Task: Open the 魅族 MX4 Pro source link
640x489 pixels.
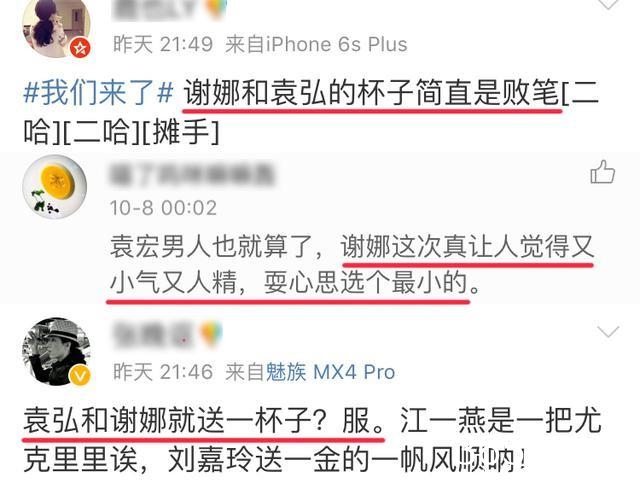Action: (331, 372)
